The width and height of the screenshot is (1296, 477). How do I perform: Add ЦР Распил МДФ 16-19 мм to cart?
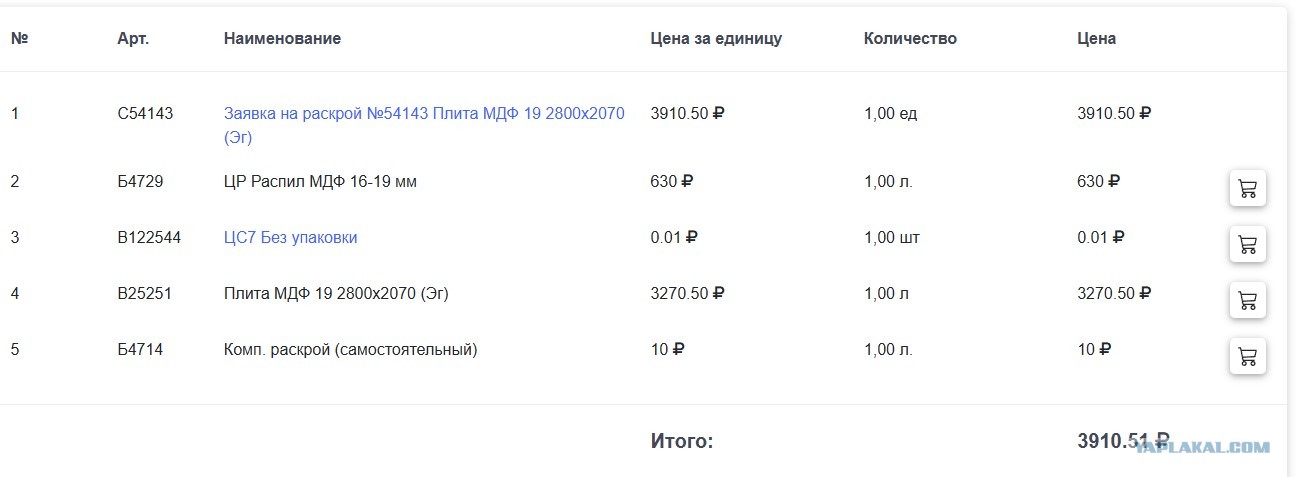(1247, 188)
